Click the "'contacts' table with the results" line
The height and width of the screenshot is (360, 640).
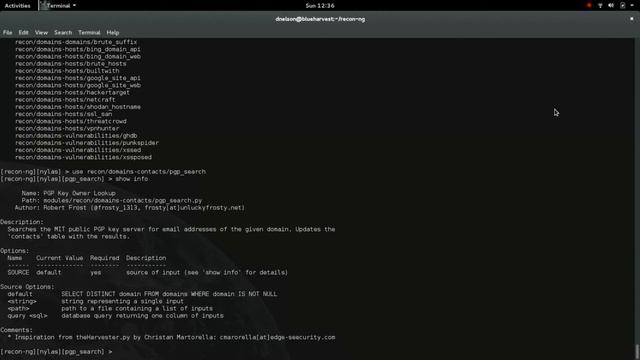(69, 237)
